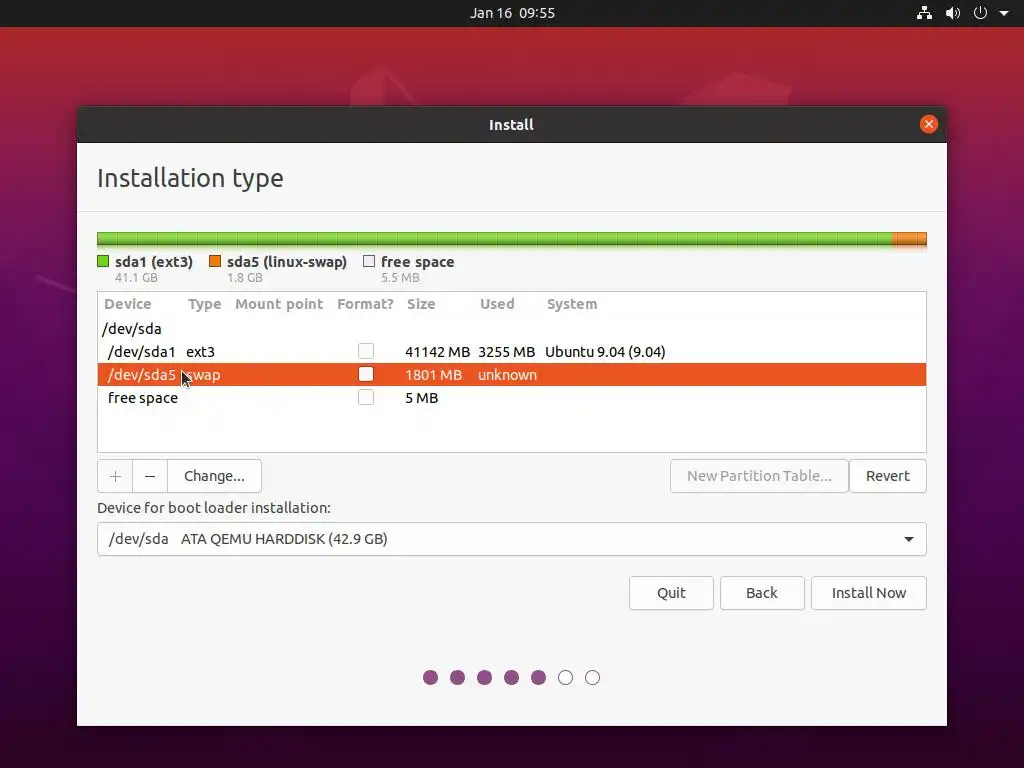Click the Mount point column header
Image resolution: width=1024 pixels, height=768 pixels.
pyautogui.click(x=279, y=304)
